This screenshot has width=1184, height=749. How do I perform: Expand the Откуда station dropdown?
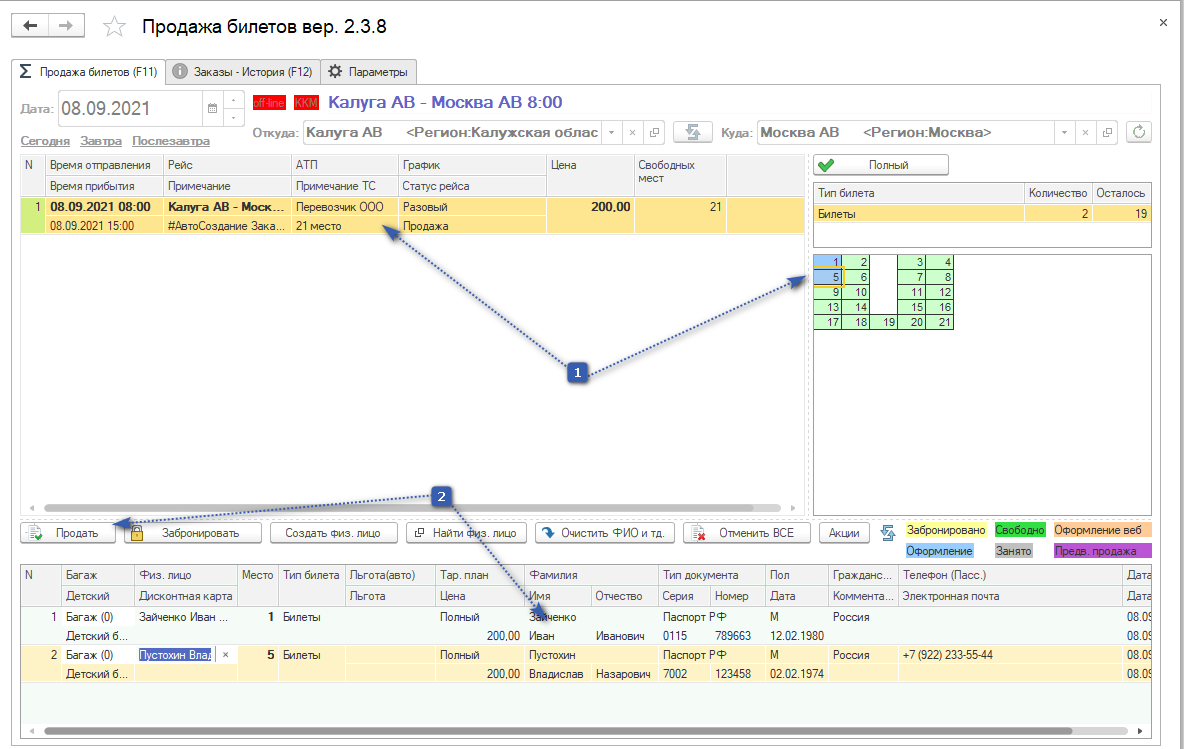[x=611, y=132]
